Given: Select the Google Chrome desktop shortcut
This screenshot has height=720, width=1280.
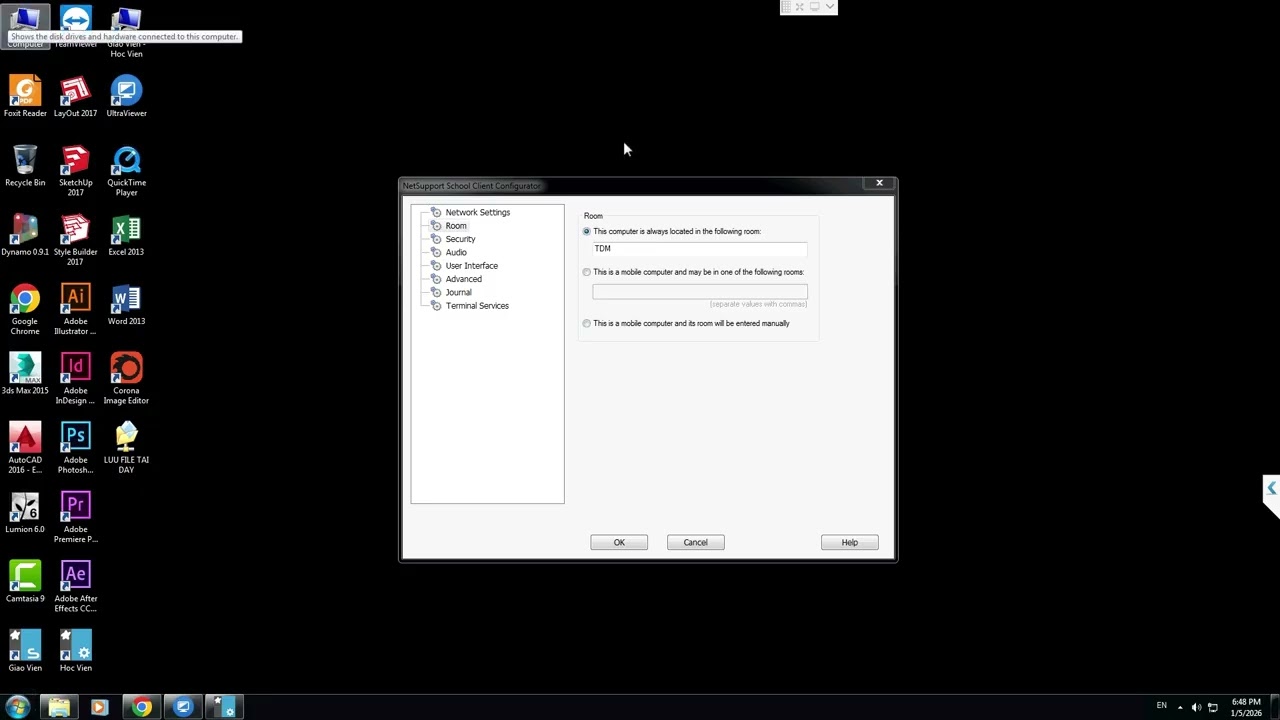Looking at the screenshot, I should pyautogui.click(x=25, y=310).
